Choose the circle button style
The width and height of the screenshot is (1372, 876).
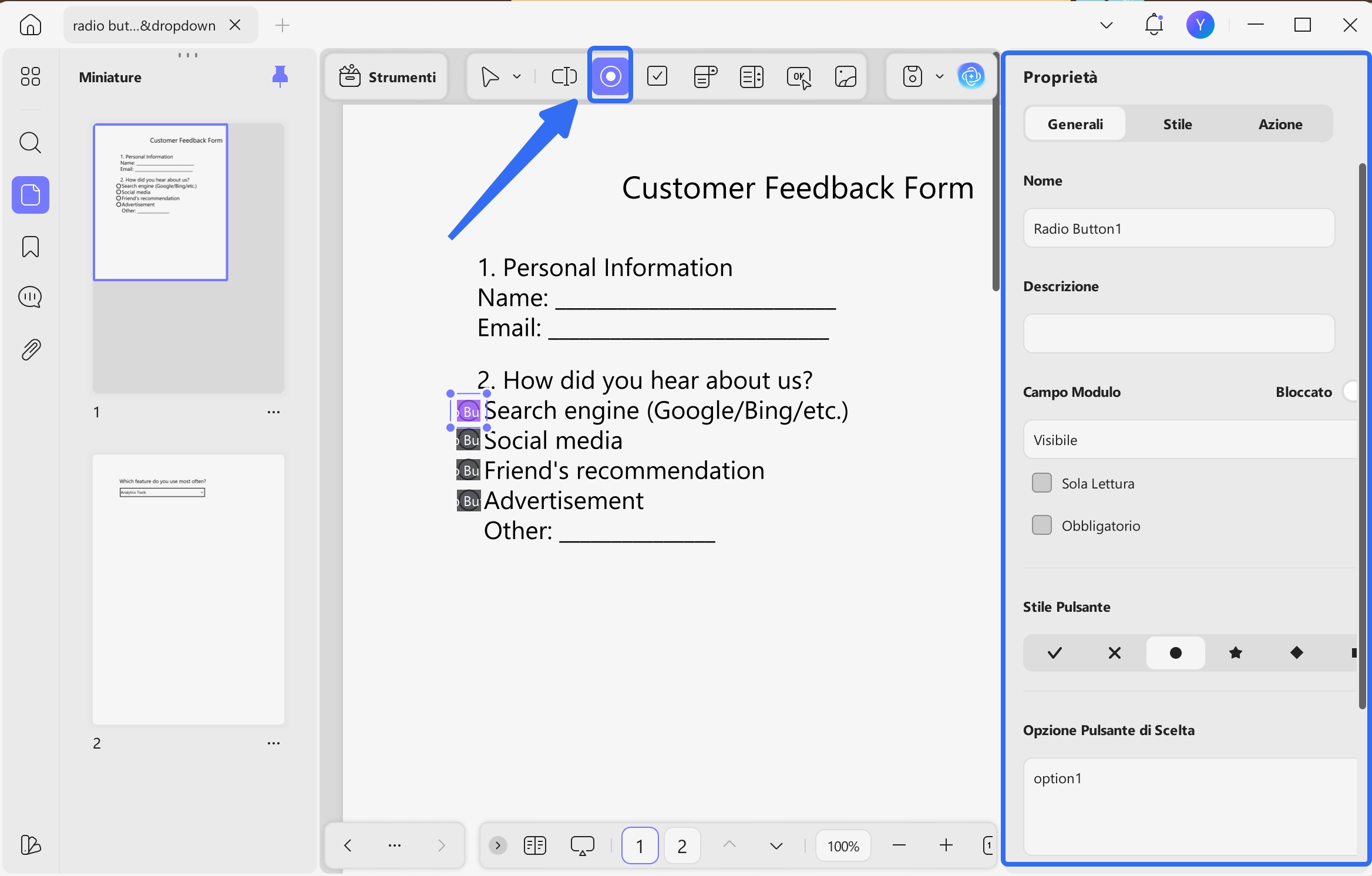point(1175,653)
